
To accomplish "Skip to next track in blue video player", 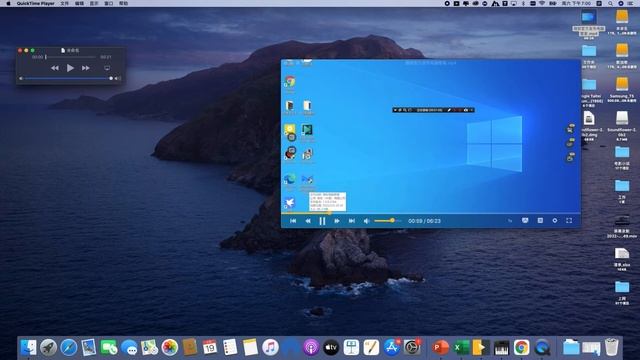I will 351,221.
